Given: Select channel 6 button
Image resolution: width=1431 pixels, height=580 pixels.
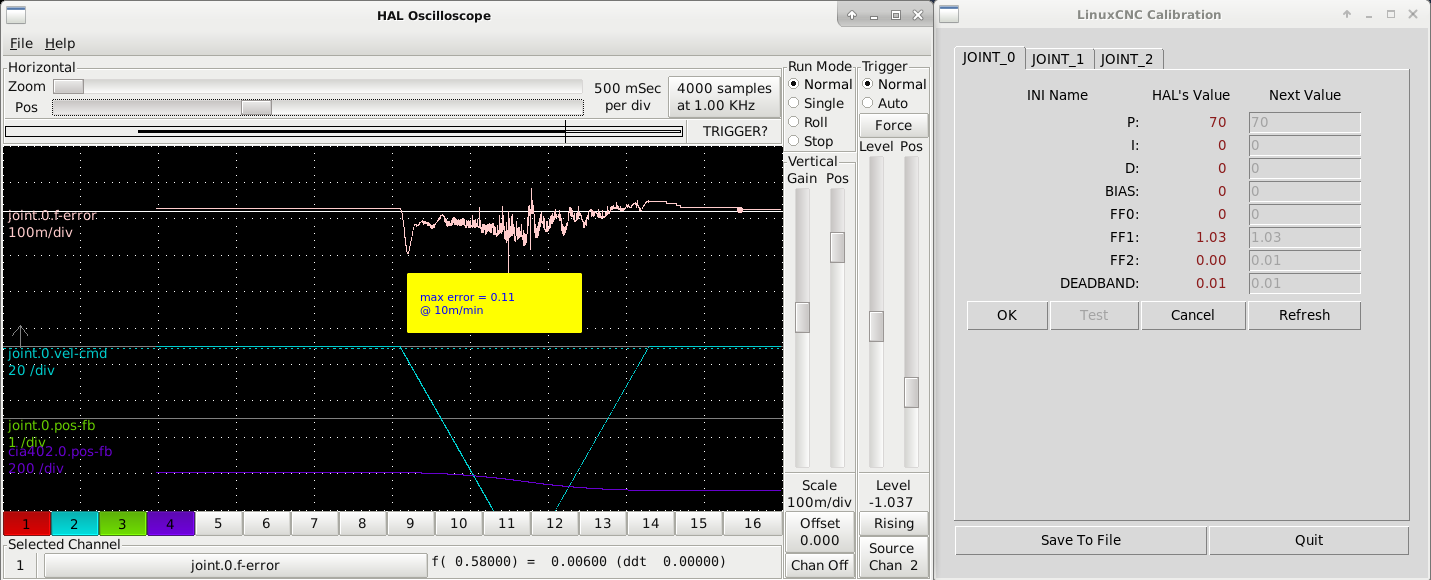Looking at the screenshot, I should (x=266, y=524).
